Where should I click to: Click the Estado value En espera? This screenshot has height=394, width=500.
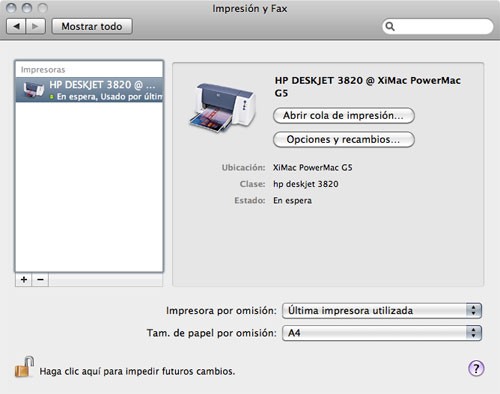(292, 201)
